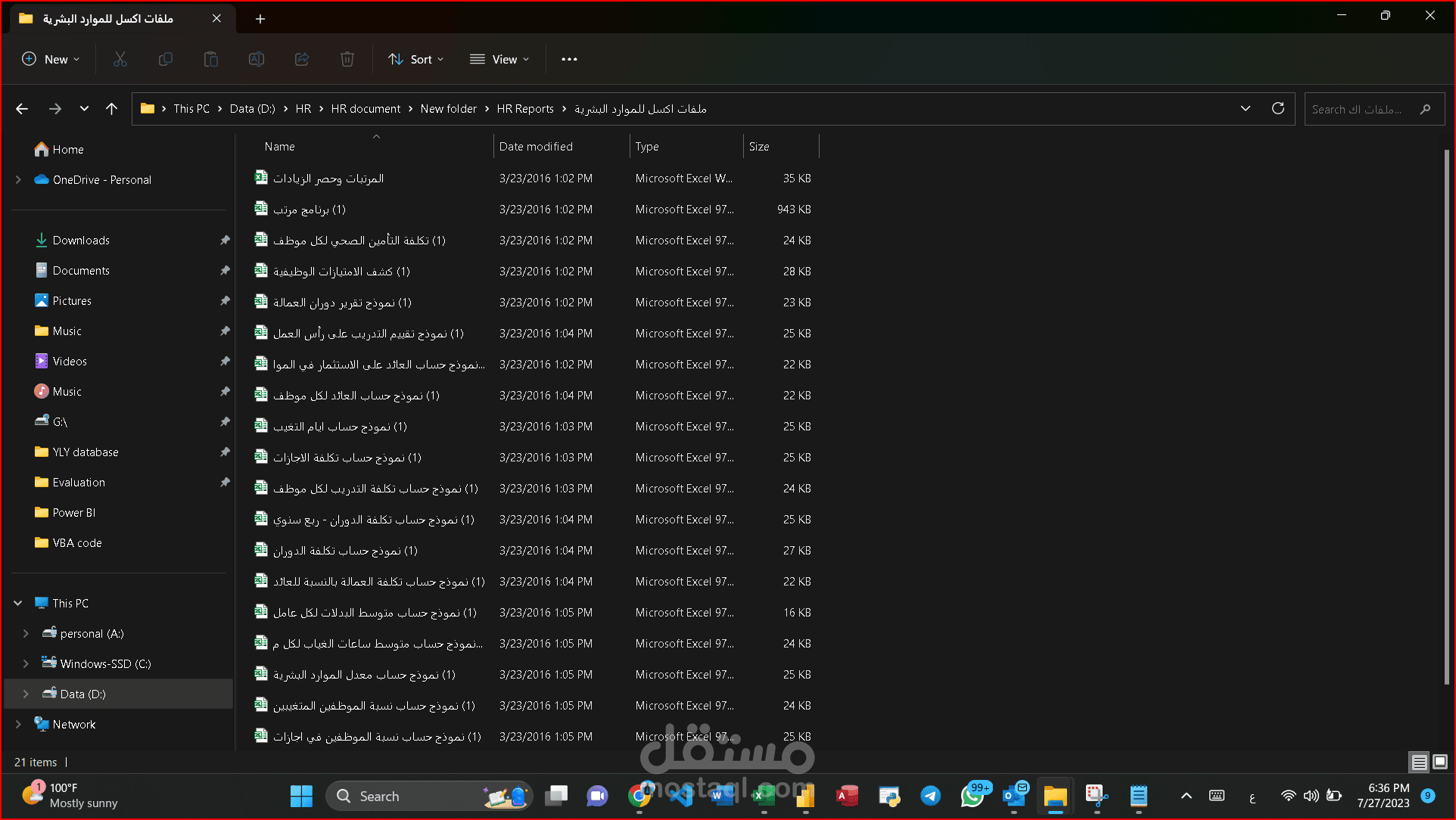Add a new tab with plus button
The image size is (1456, 820).
coord(260,19)
